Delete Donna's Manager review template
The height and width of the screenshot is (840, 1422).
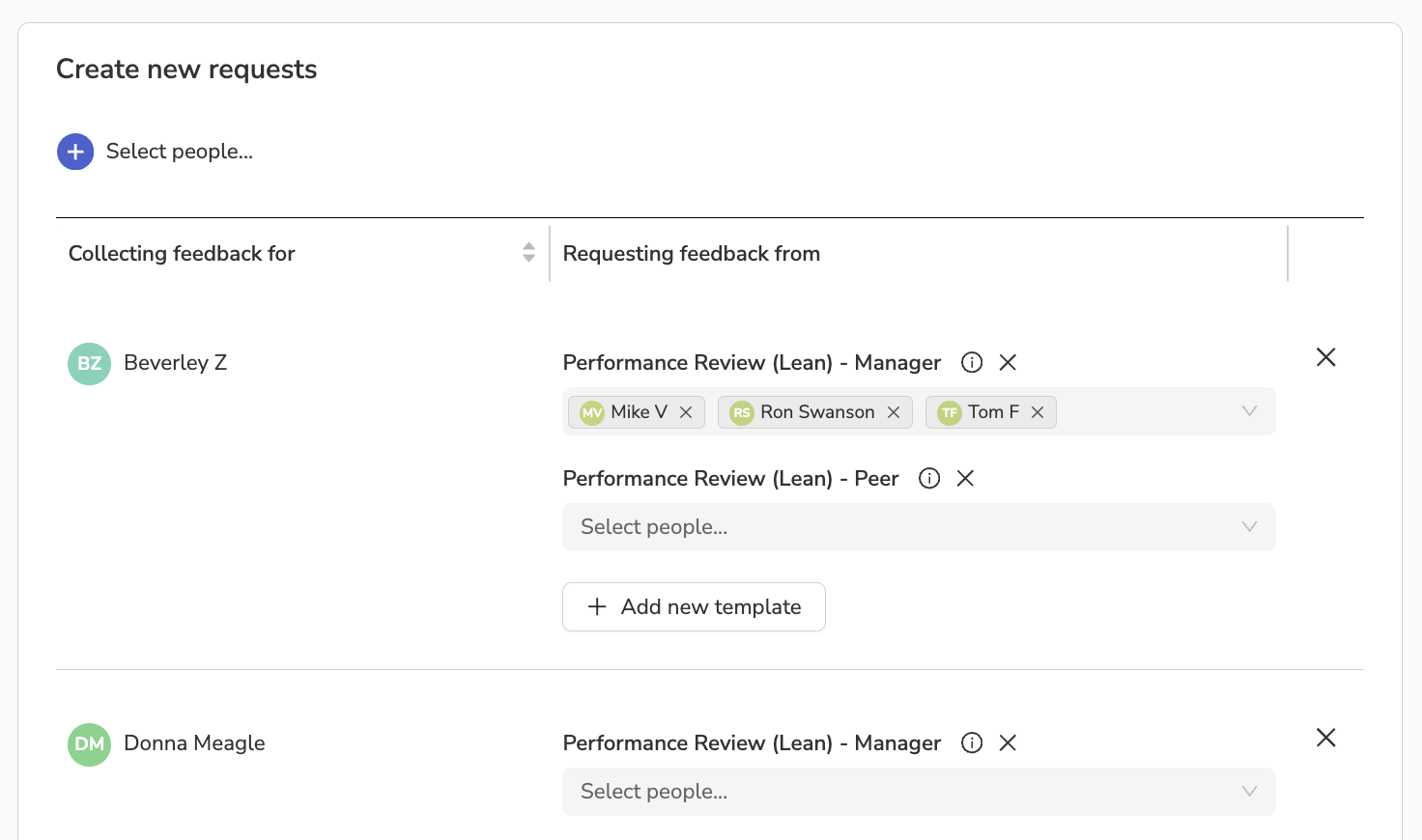coord(1008,742)
